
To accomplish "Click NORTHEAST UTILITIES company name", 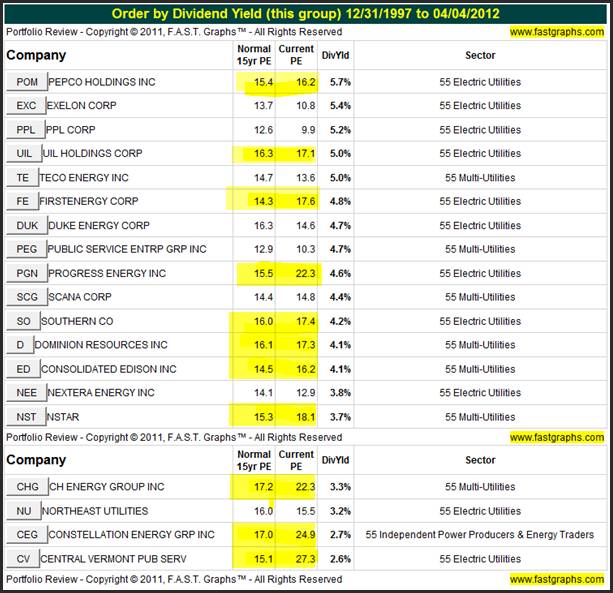I will pos(95,511).
